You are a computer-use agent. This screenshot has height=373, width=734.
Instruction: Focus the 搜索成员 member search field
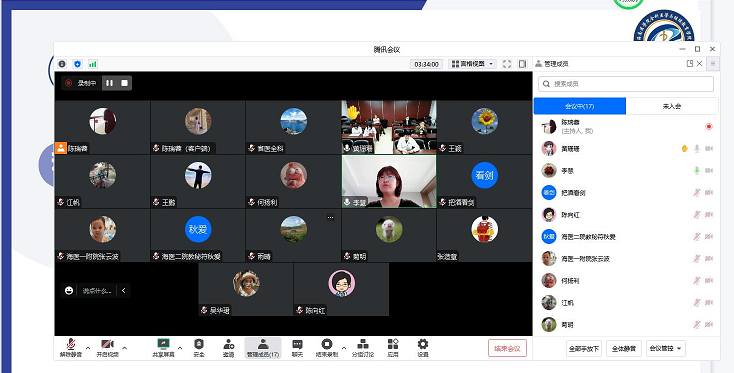pos(626,84)
